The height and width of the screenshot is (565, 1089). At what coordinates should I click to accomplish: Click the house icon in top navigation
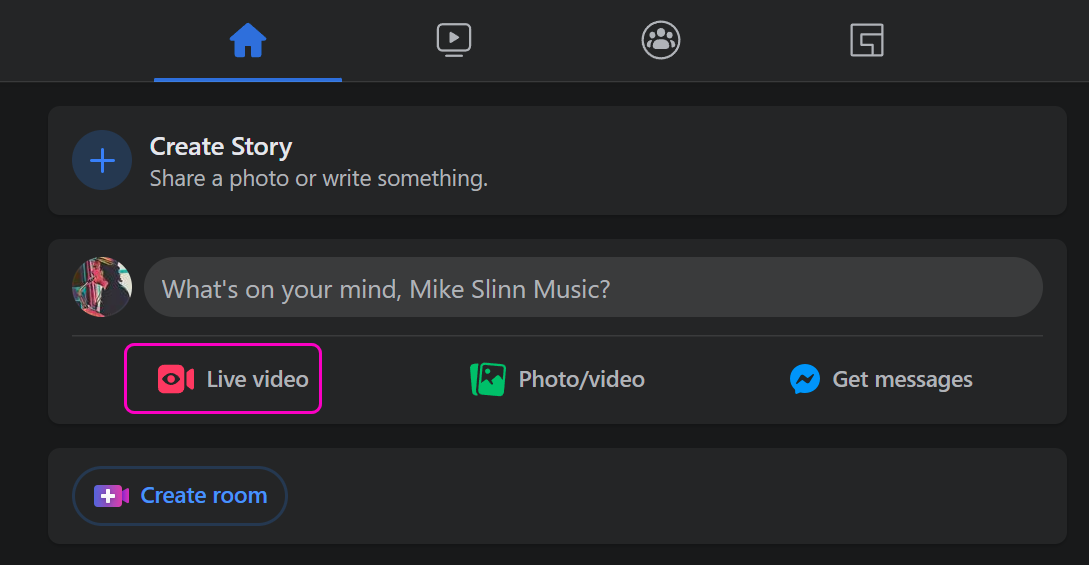click(247, 40)
